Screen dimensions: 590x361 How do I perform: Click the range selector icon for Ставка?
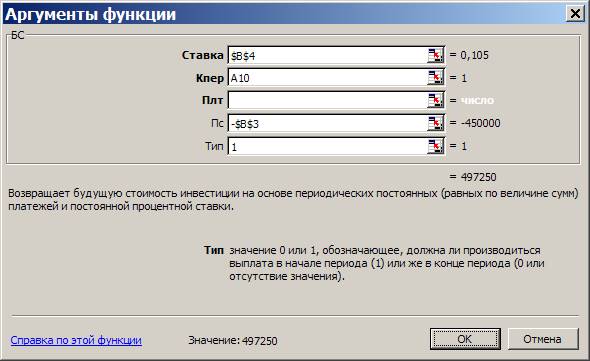(436, 56)
